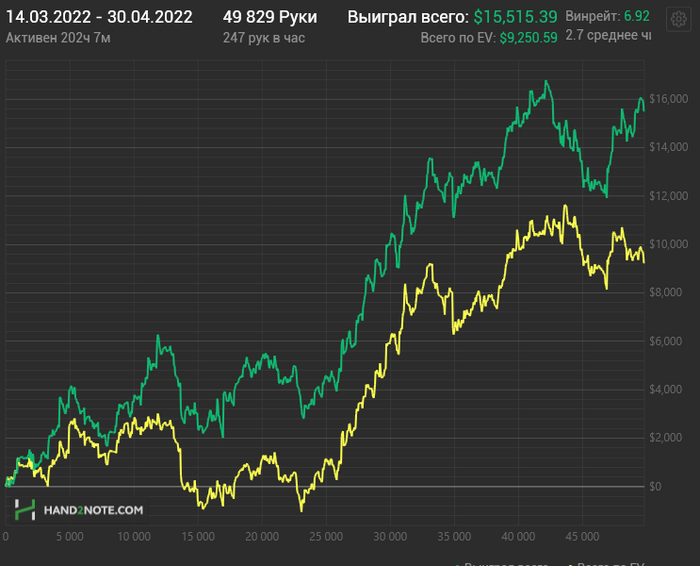Click the 'Всего по EV' label
The width and height of the screenshot is (700, 566).
pos(458,38)
